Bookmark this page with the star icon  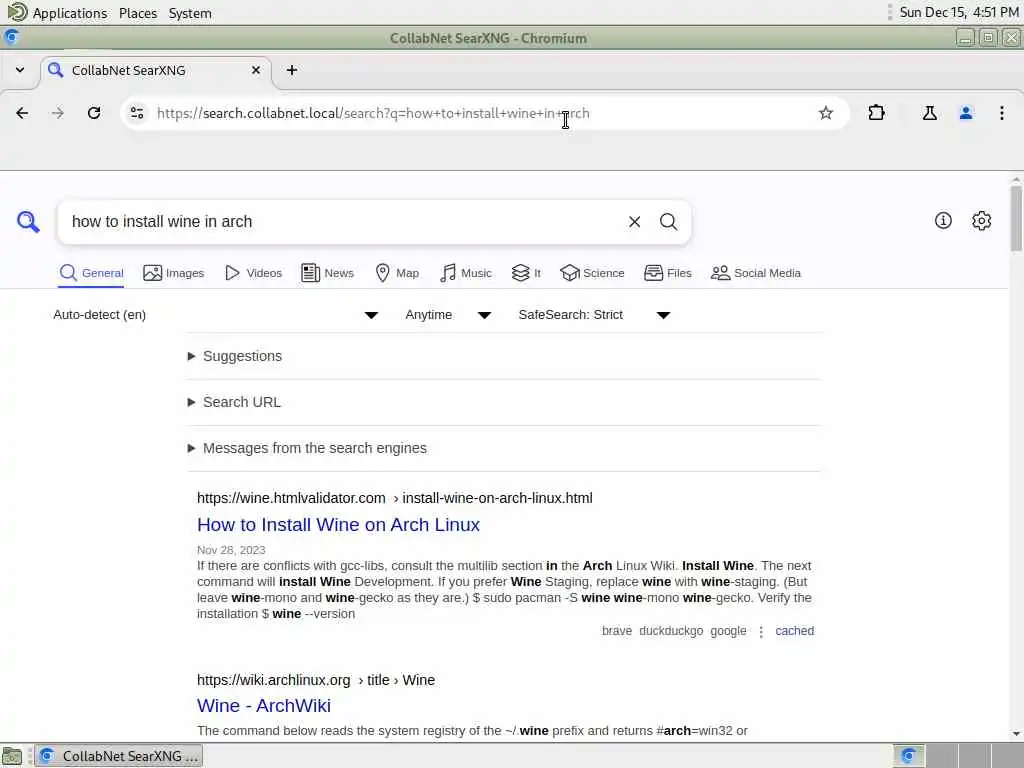pyautogui.click(x=825, y=113)
